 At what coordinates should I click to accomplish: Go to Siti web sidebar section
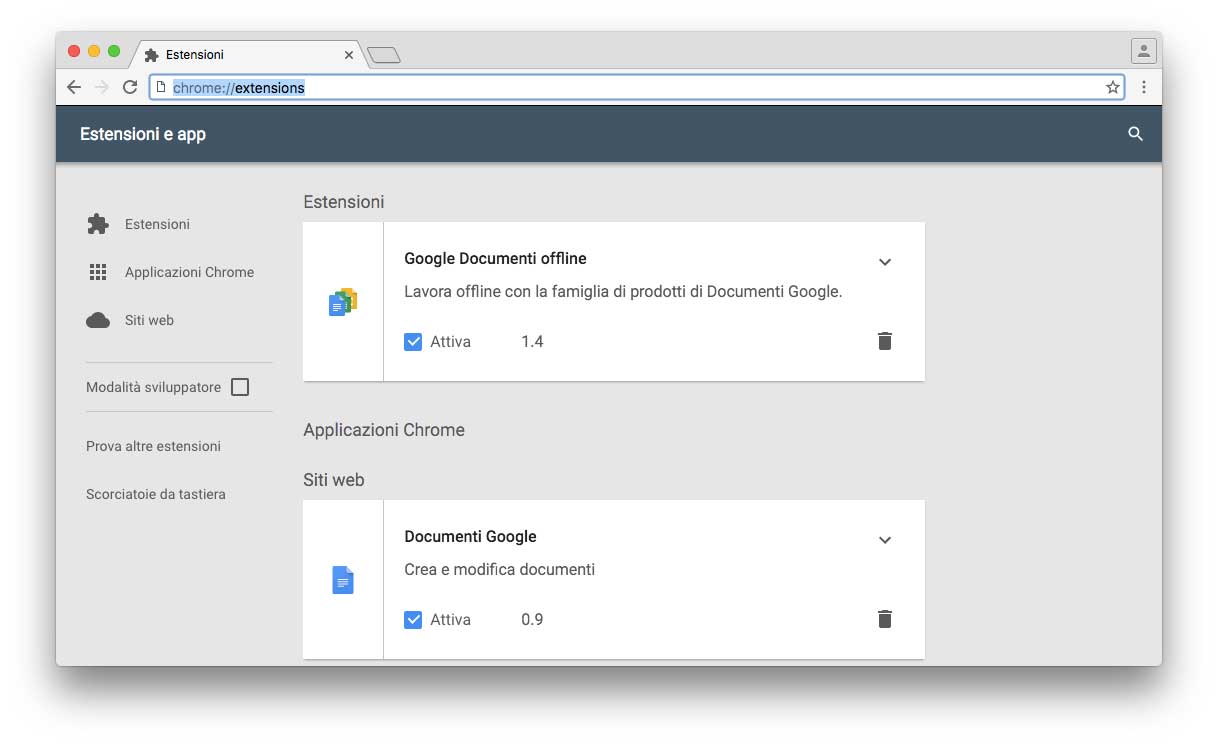pos(149,320)
